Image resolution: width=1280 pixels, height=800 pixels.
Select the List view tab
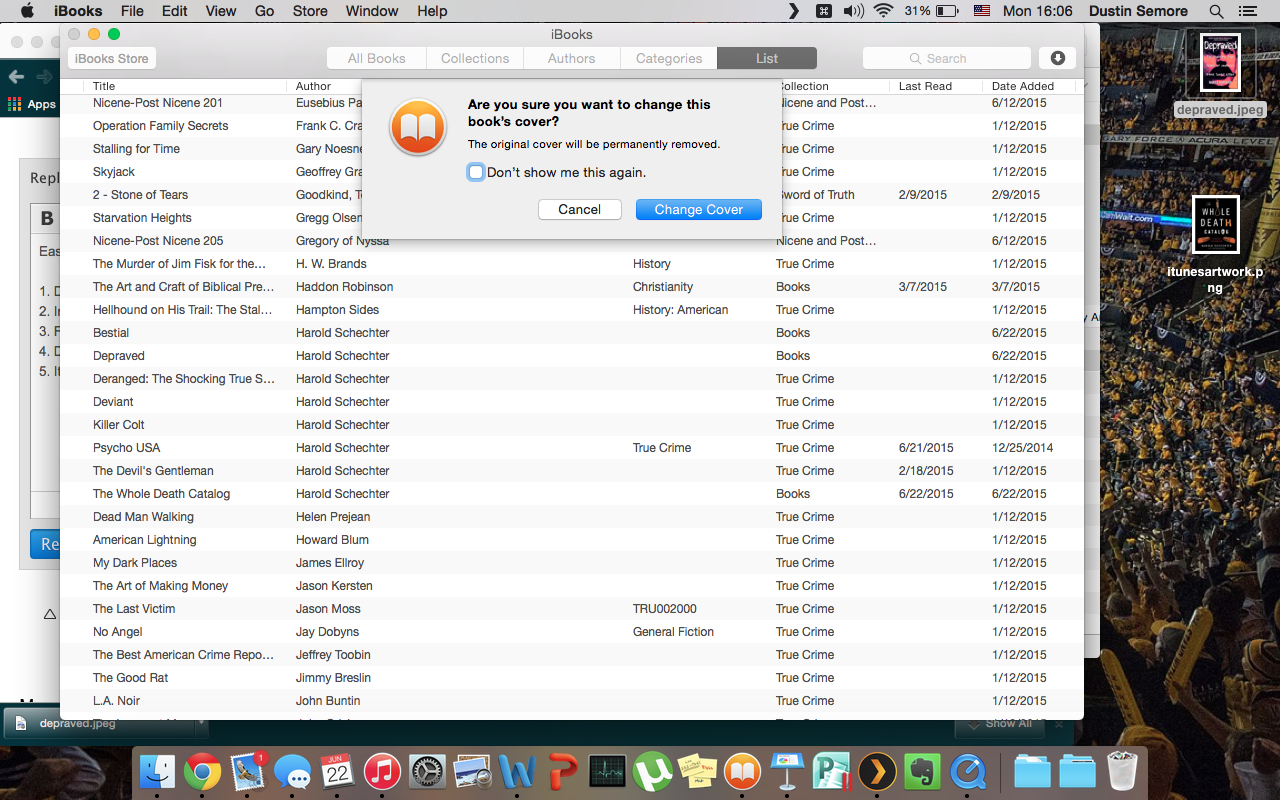tap(767, 59)
